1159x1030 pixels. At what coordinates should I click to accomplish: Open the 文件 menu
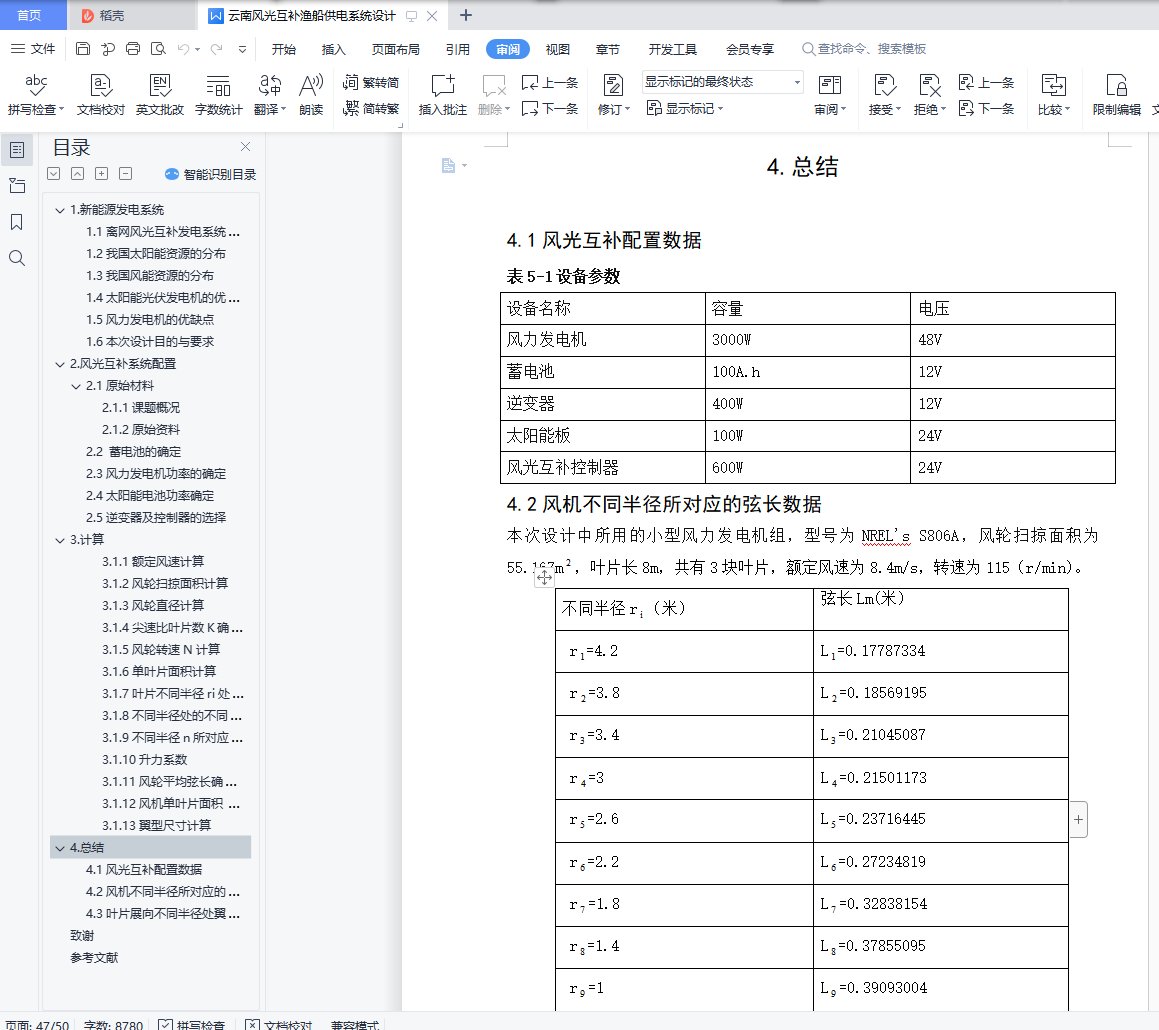pyautogui.click(x=33, y=49)
